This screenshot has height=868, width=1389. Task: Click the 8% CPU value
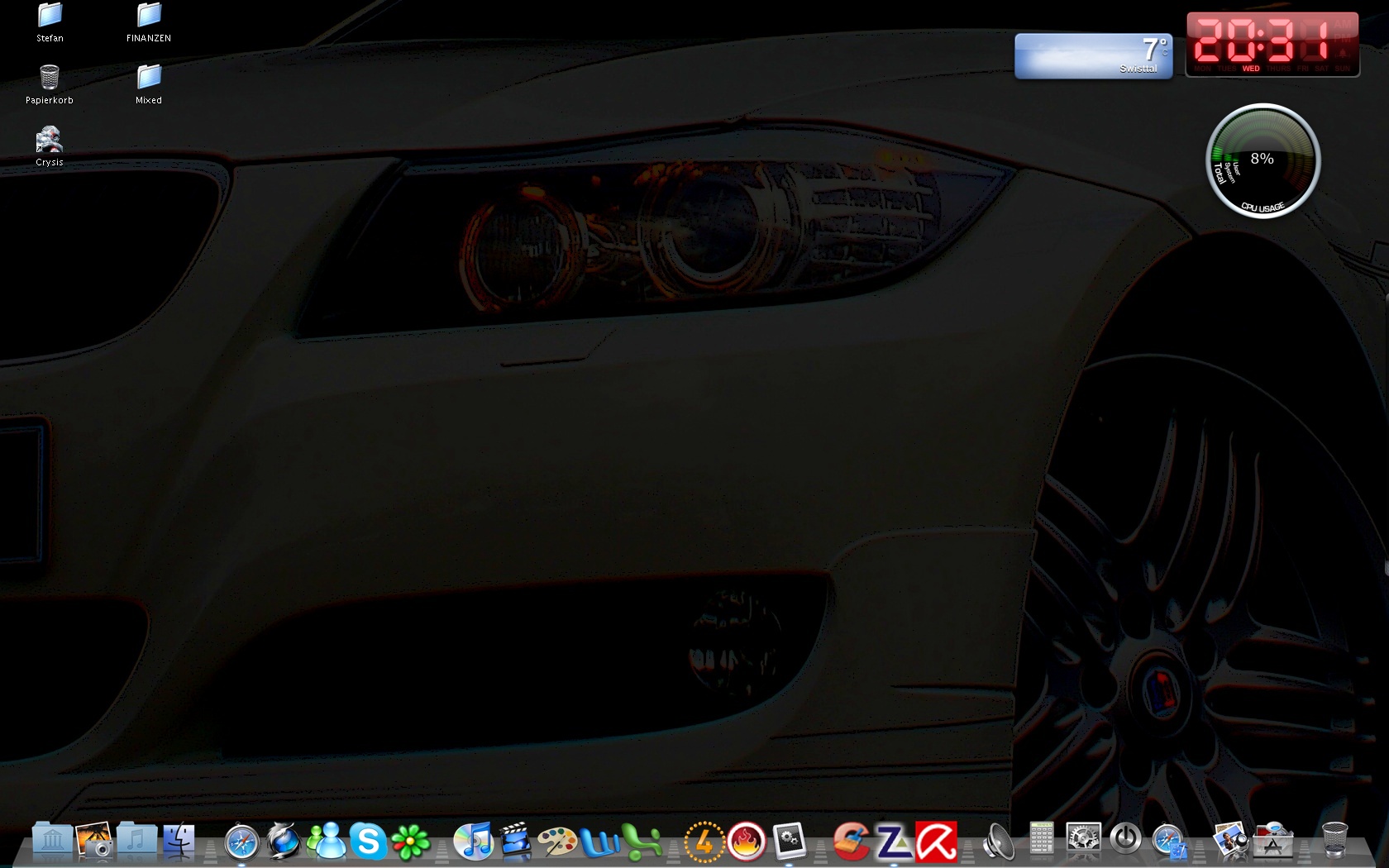1262,159
